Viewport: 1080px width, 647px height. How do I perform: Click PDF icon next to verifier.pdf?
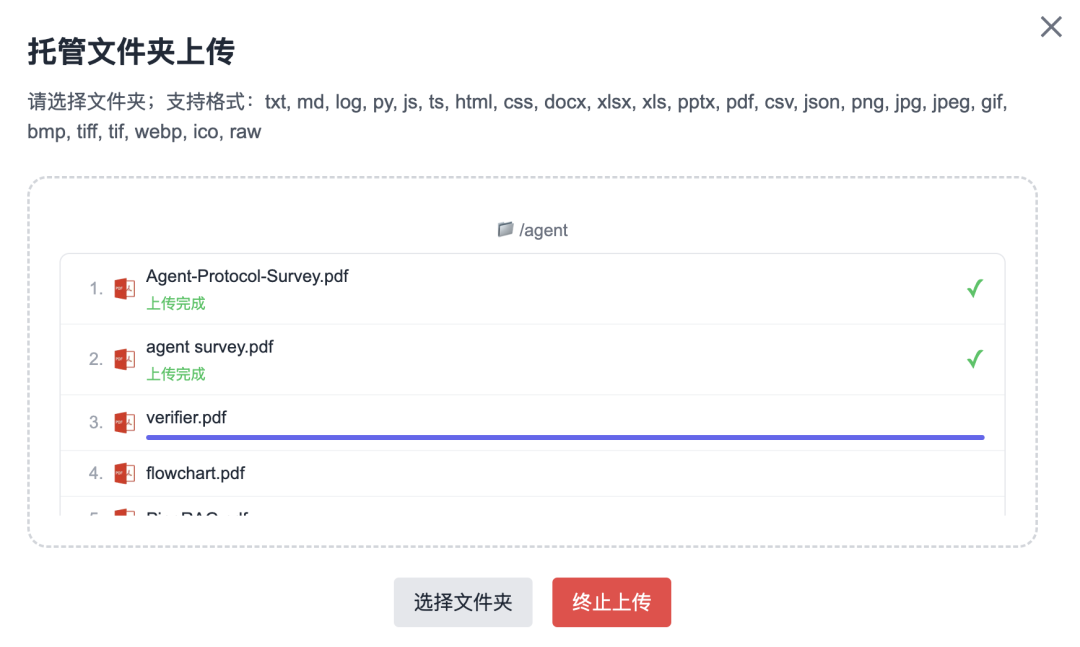click(x=125, y=422)
